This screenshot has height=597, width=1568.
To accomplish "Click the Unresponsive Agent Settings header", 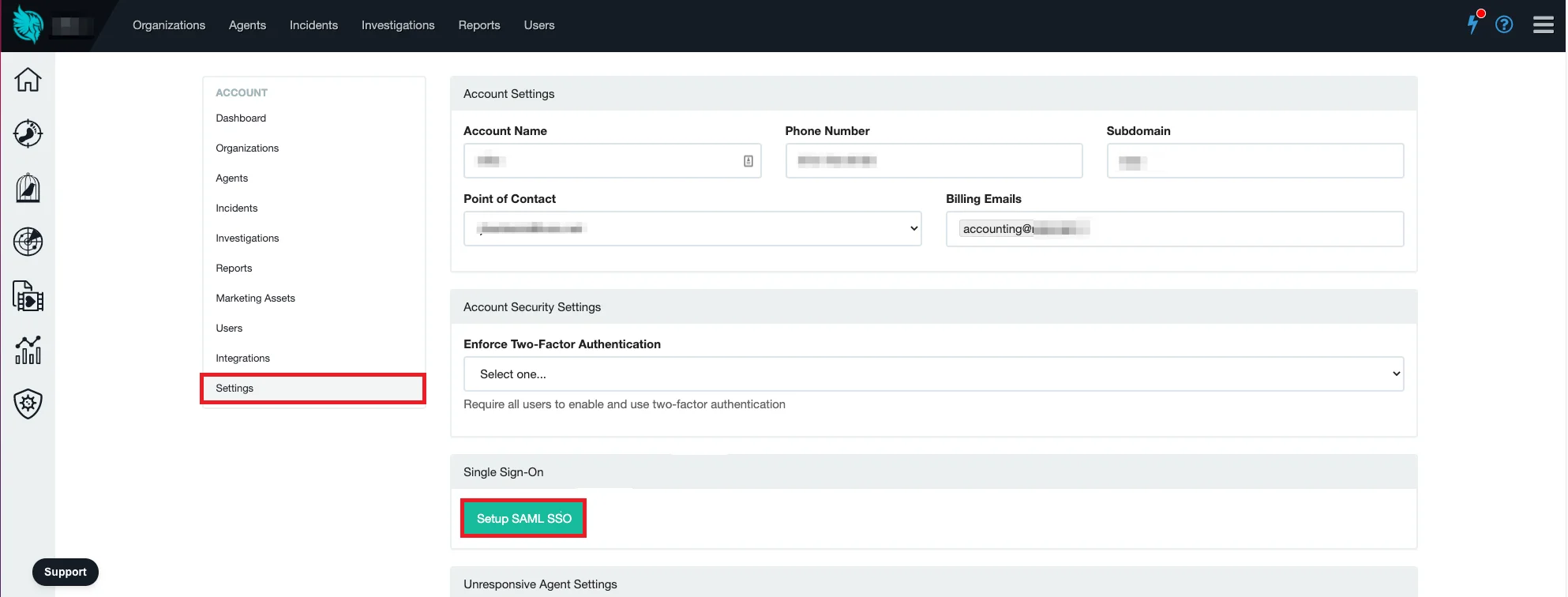I will (933, 584).
